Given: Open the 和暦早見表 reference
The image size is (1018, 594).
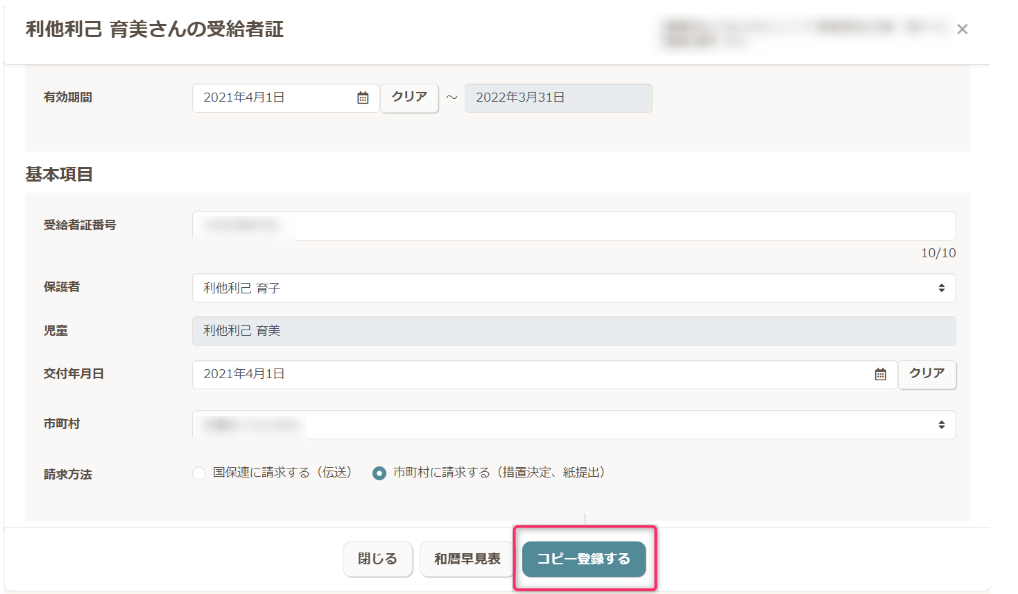Looking at the screenshot, I should [x=467, y=559].
